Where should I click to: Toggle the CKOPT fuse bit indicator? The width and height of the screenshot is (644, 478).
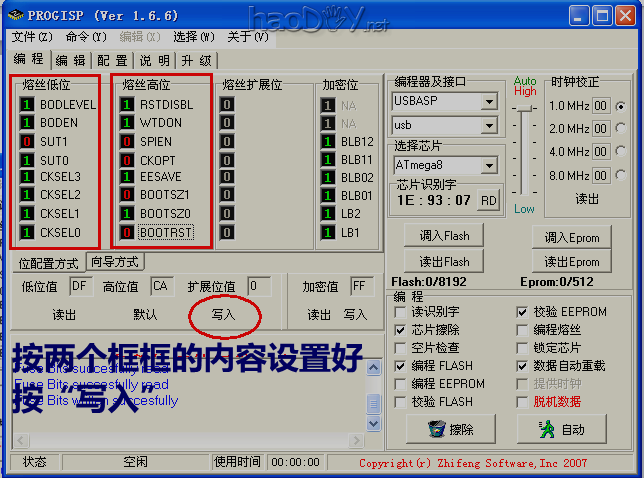click(x=127, y=160)
